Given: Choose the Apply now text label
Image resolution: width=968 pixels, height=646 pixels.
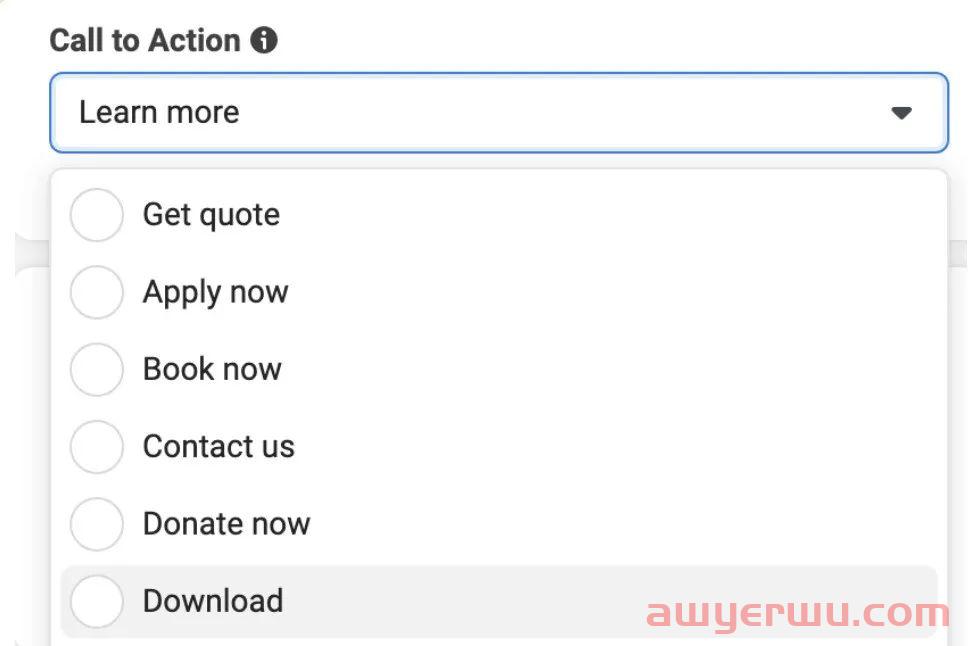Looking at the screenshot, I should click(x=215, y=292).
